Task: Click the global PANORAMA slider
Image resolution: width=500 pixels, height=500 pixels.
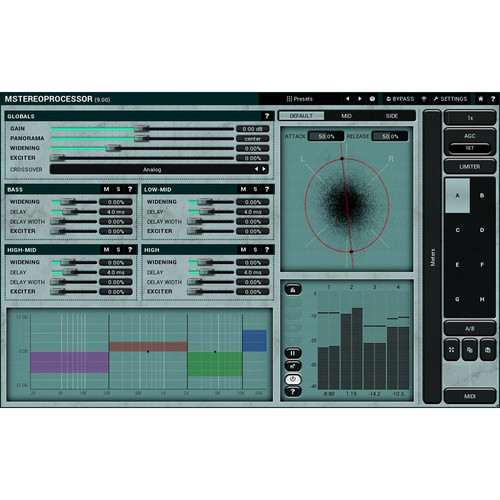Action: [x=142, y=138]
